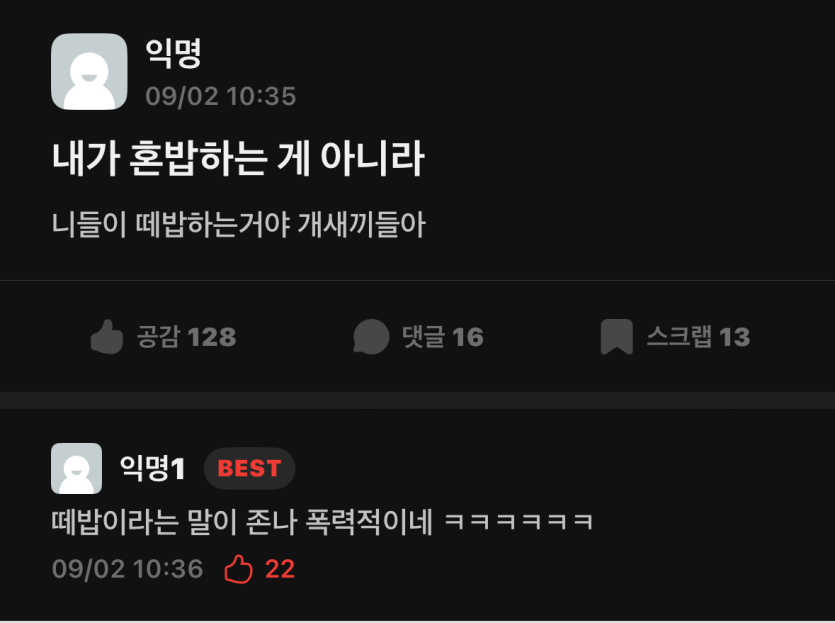Click the 공감 128 count label
835x623 pixels.
[x=186, y=337]
